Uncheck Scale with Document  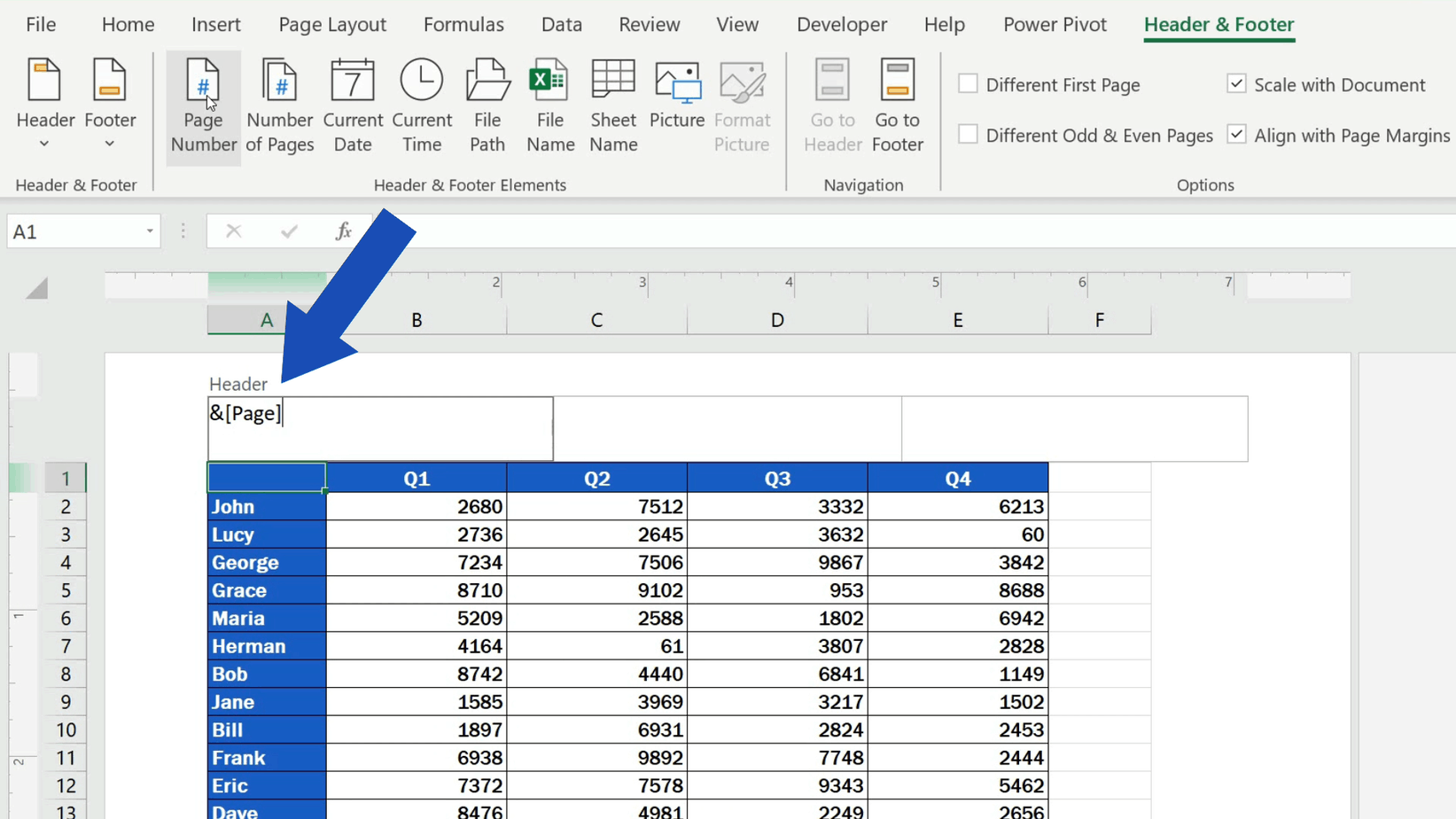(1235, 83)
